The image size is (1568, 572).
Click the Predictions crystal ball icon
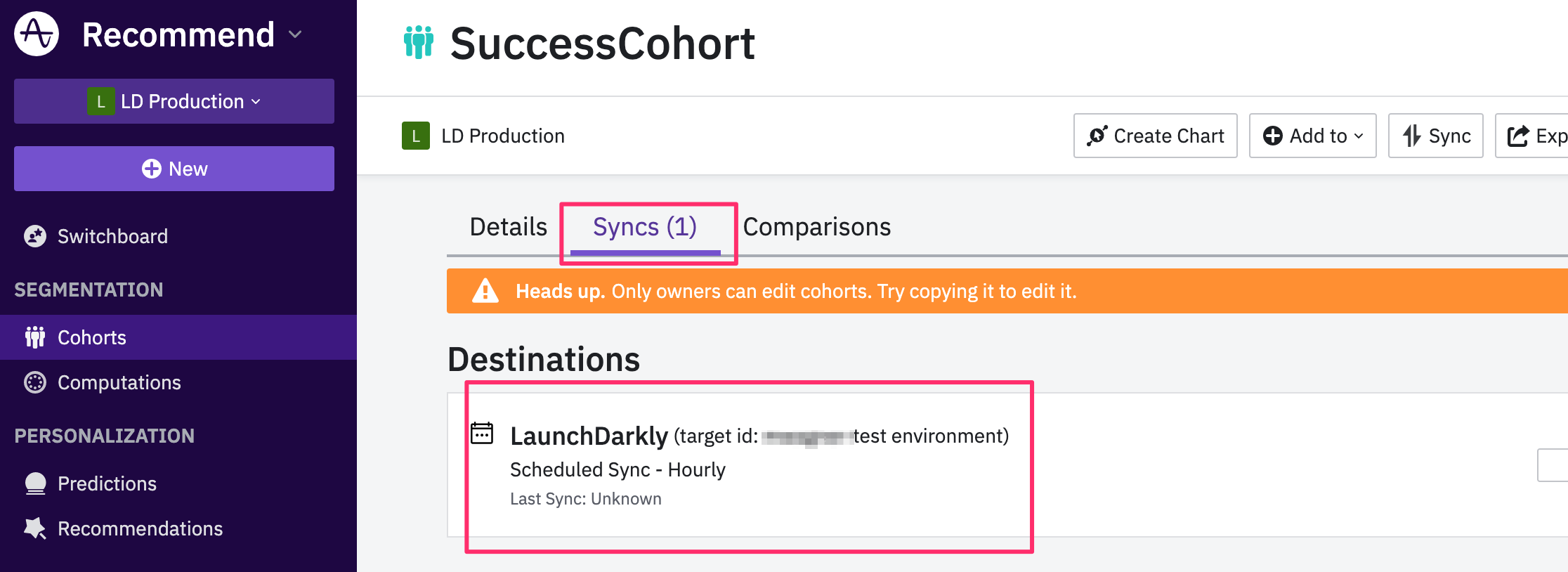click(x=35, y=483)
